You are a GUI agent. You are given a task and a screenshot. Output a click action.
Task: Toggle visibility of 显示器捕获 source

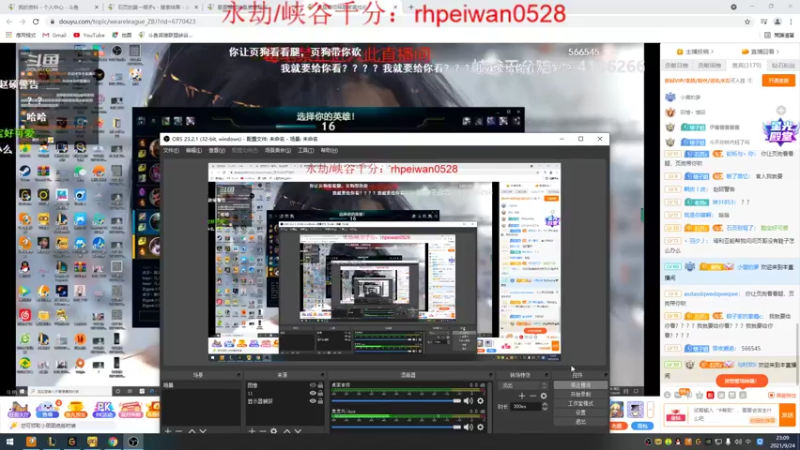click(x=313, y=401)
